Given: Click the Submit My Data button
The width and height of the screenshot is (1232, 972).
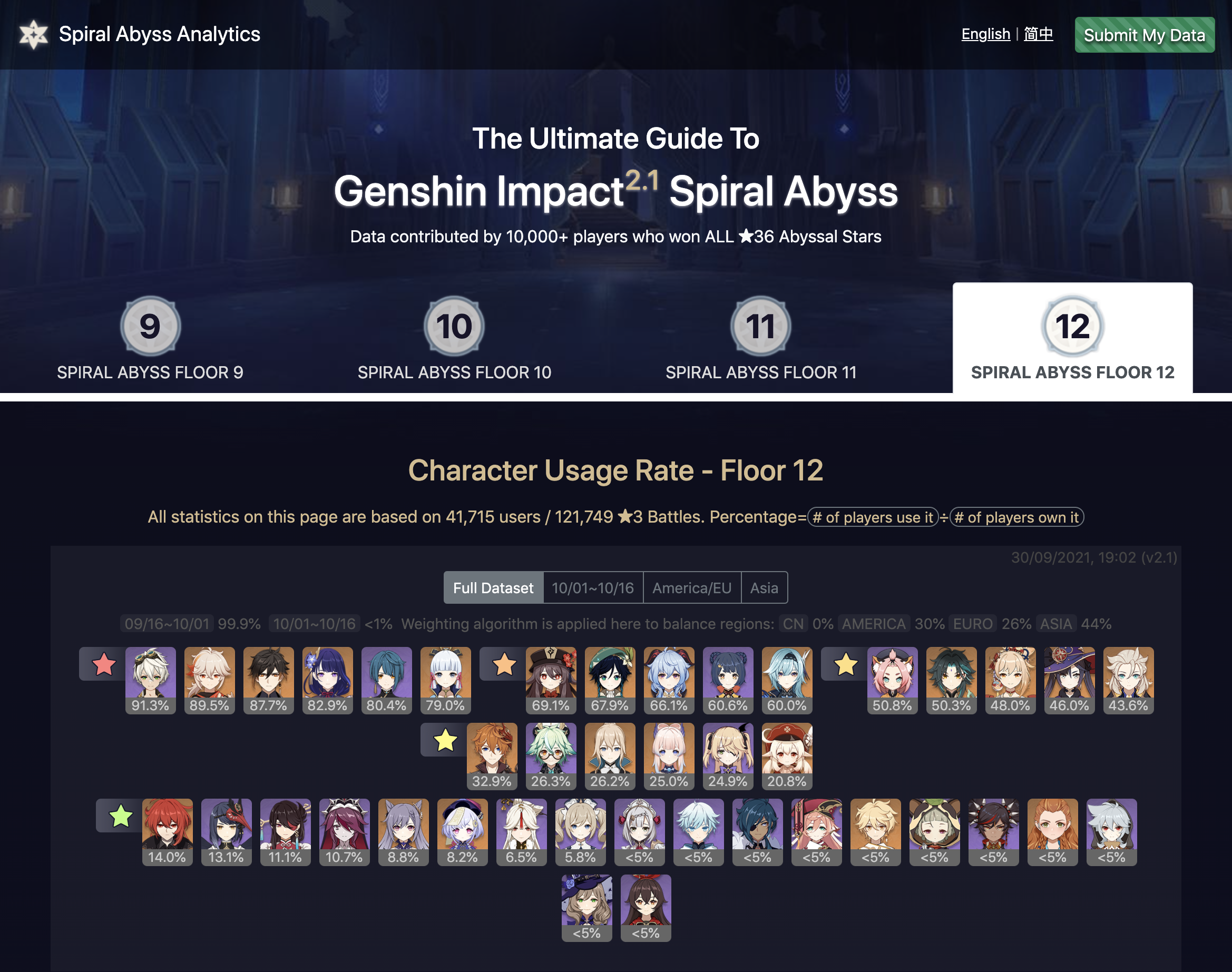Looking at the screenshot, I should click(x=1145, y=35).
